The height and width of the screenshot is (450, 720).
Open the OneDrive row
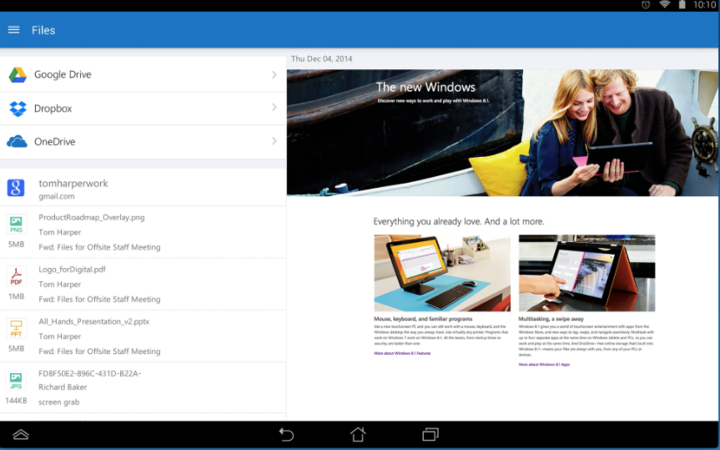[x=143, y=141]
